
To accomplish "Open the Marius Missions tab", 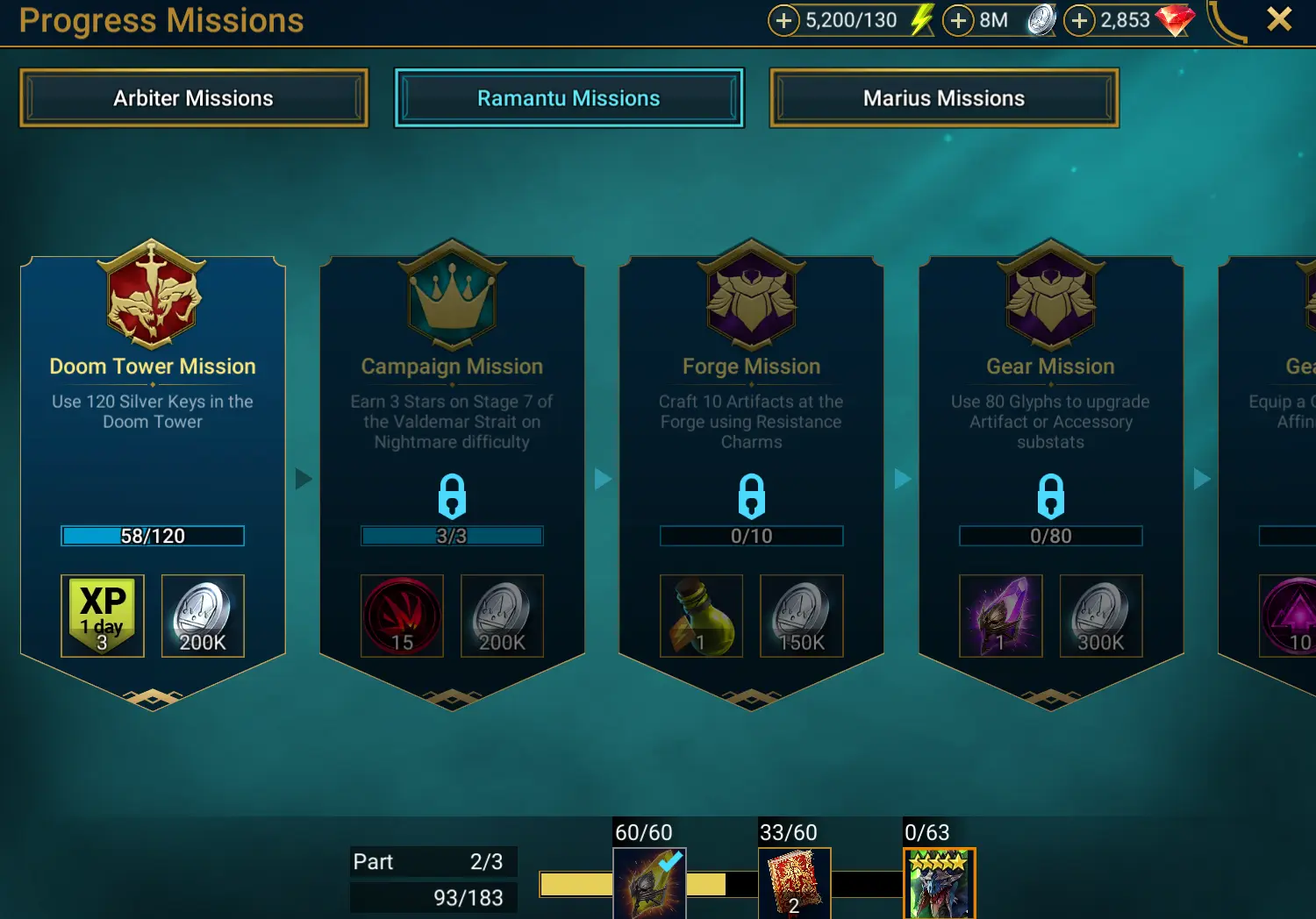I will point(944,98).
